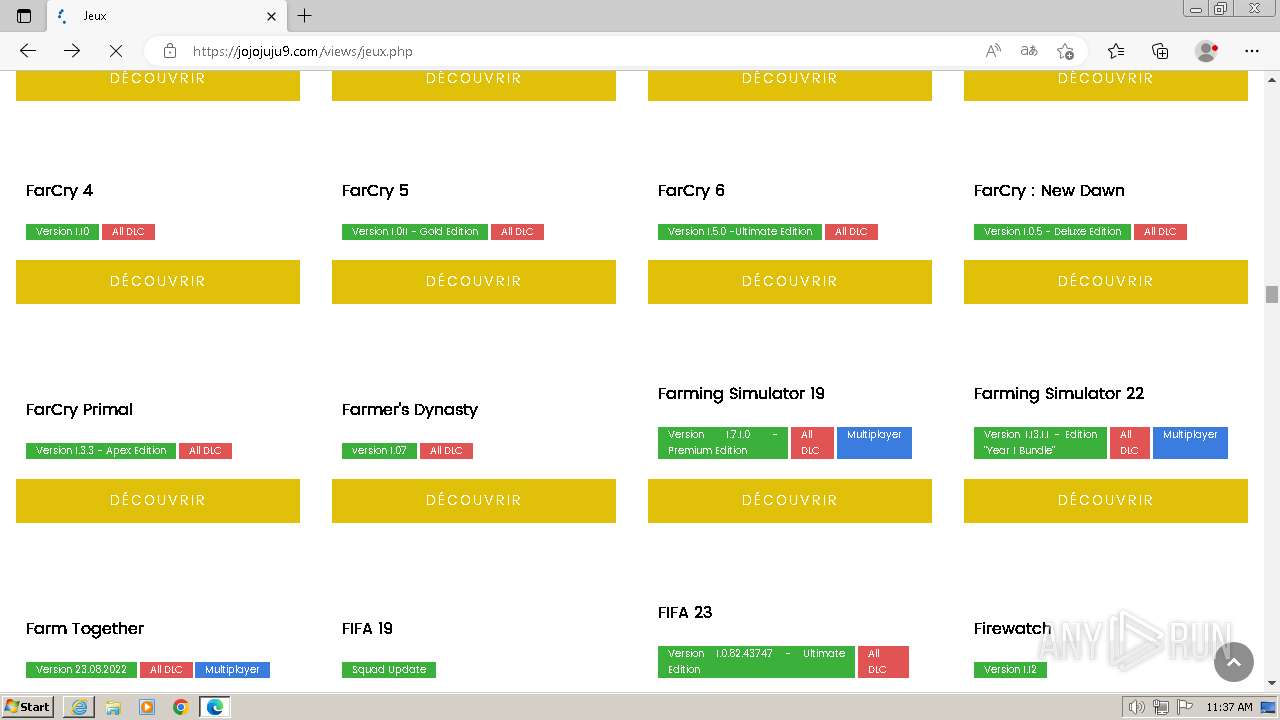Click Multiplayer tag of Farming Simulator 22
The image size is (1280, 720).
pyautogui.click(x=1190, y=443)
